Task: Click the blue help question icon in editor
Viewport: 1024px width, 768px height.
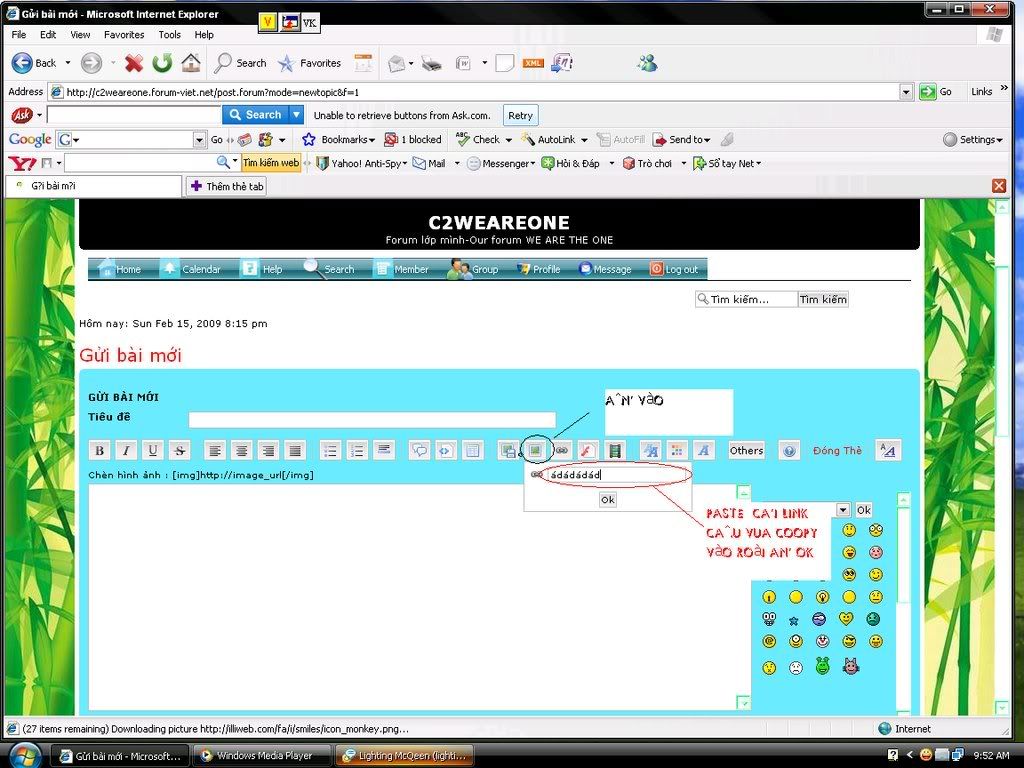Action: click(789, 451)
